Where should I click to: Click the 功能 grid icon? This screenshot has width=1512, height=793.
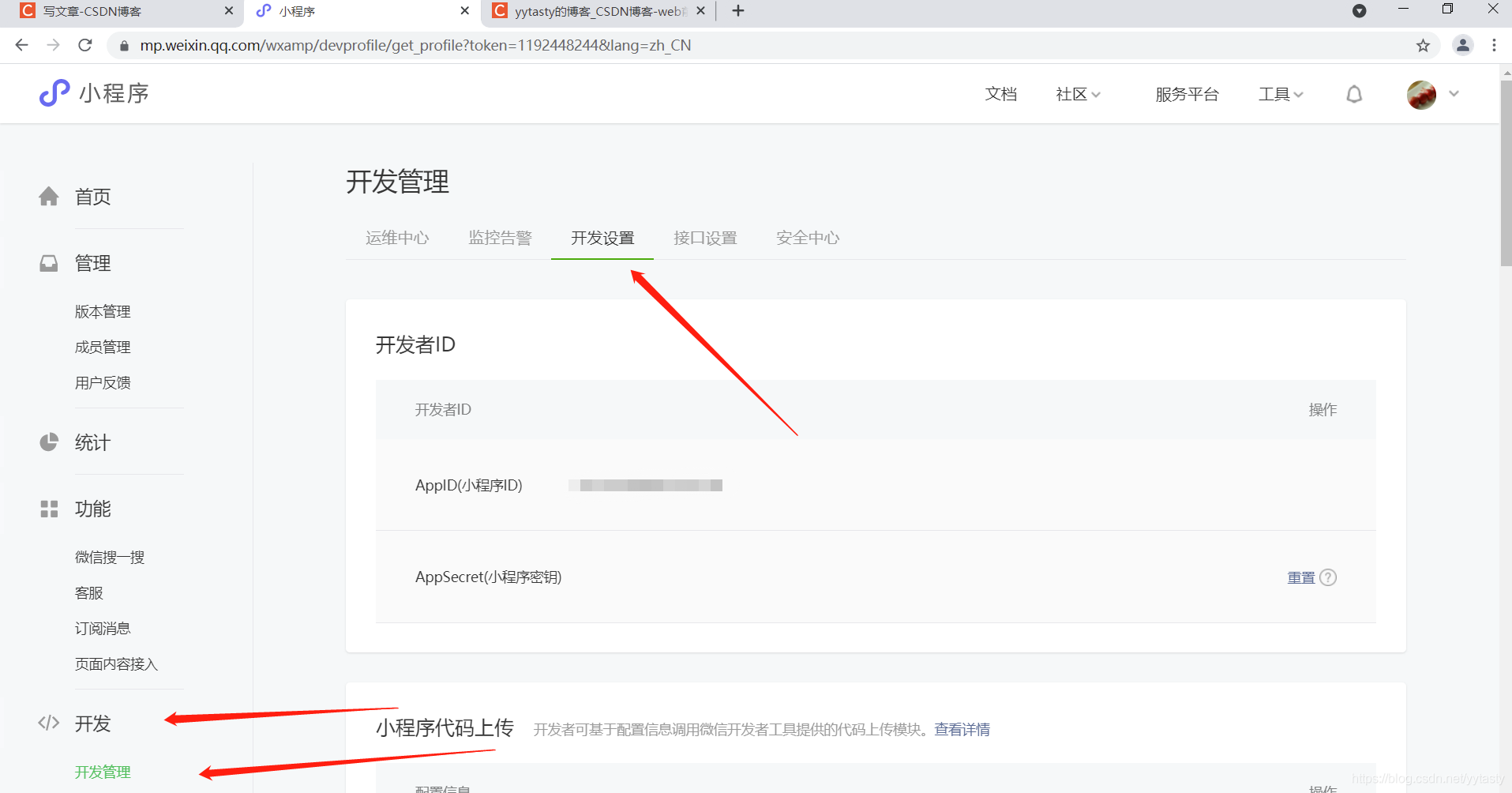[49, 509]
